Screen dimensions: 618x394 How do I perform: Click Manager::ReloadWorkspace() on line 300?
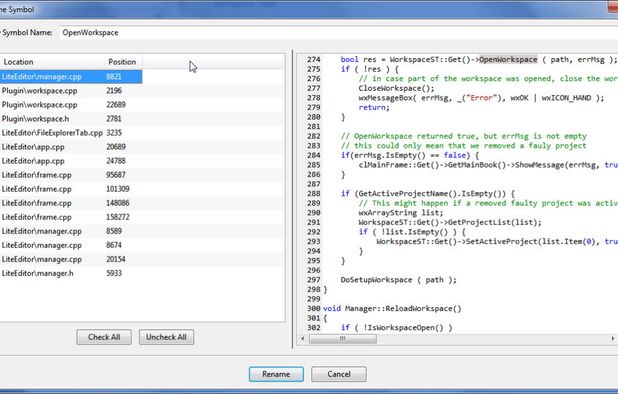(403, 309)
